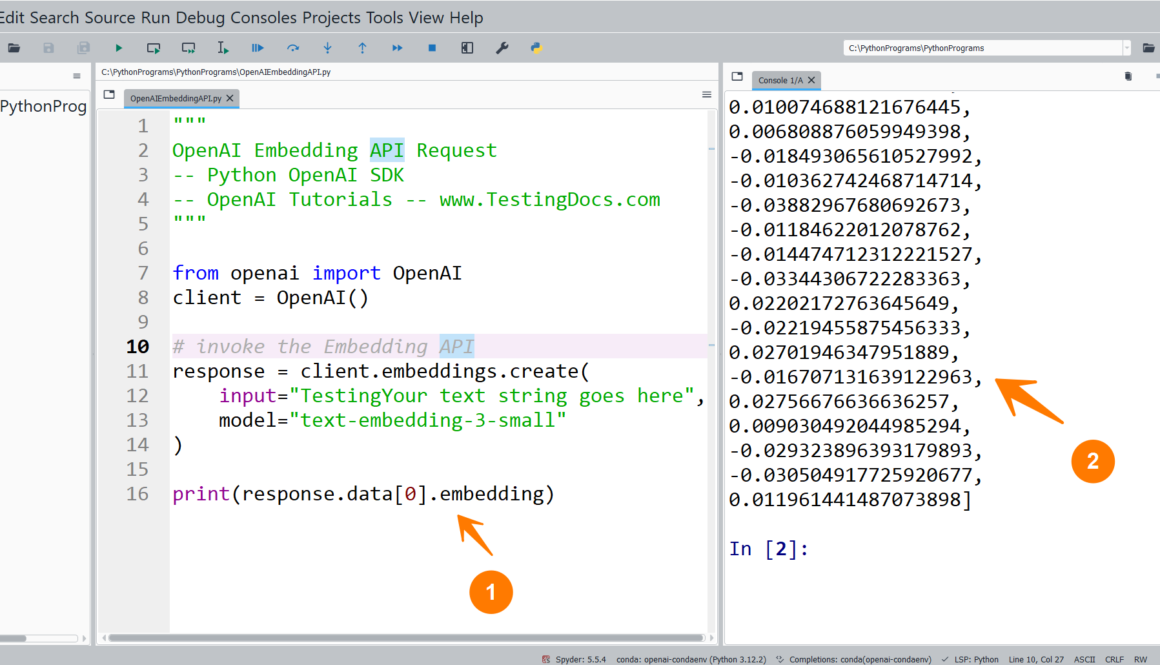Maximize current pane using toolbar icon
The height and width of the screenshot is (665, 1160).
467,48
